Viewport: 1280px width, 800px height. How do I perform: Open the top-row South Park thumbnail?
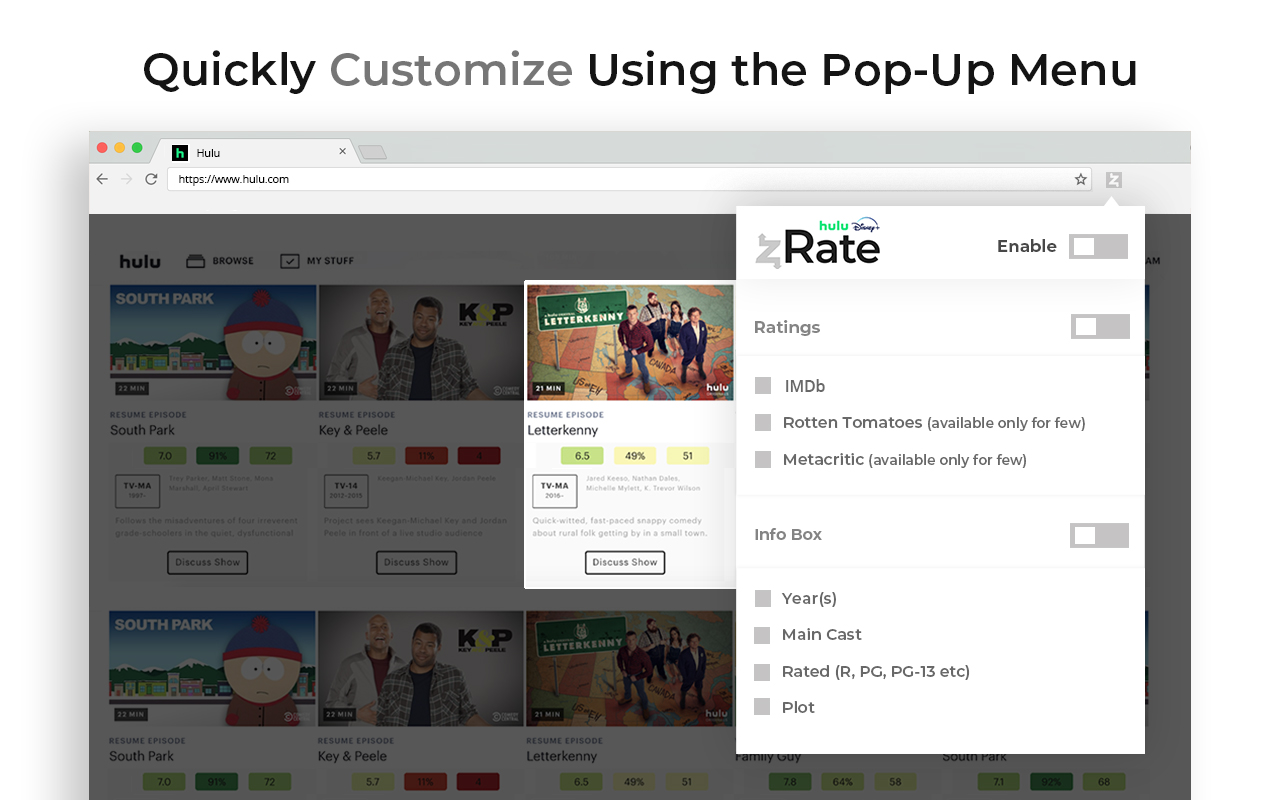tap(213, 342)
